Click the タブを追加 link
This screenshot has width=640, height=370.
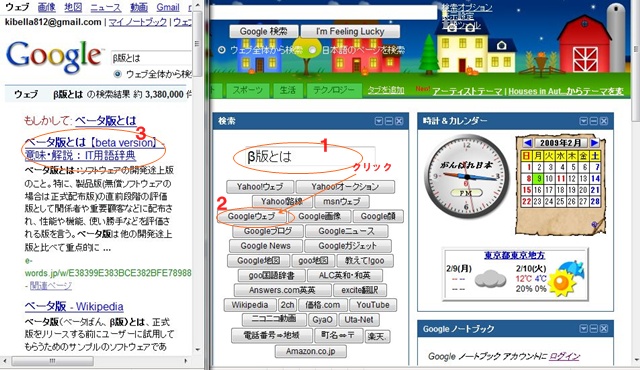(x=386, y=90)
